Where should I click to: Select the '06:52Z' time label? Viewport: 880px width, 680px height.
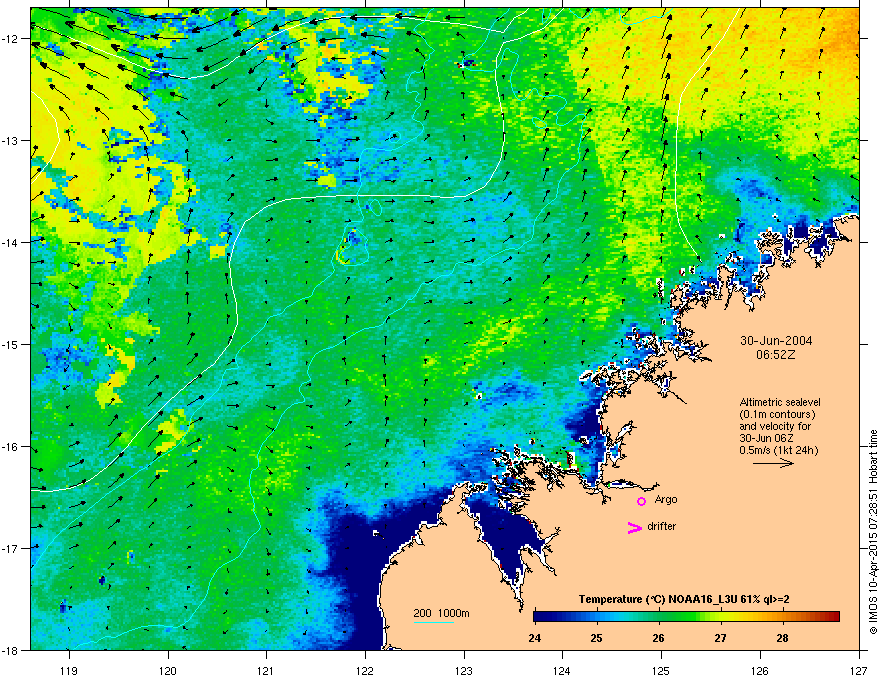(776, 355)
